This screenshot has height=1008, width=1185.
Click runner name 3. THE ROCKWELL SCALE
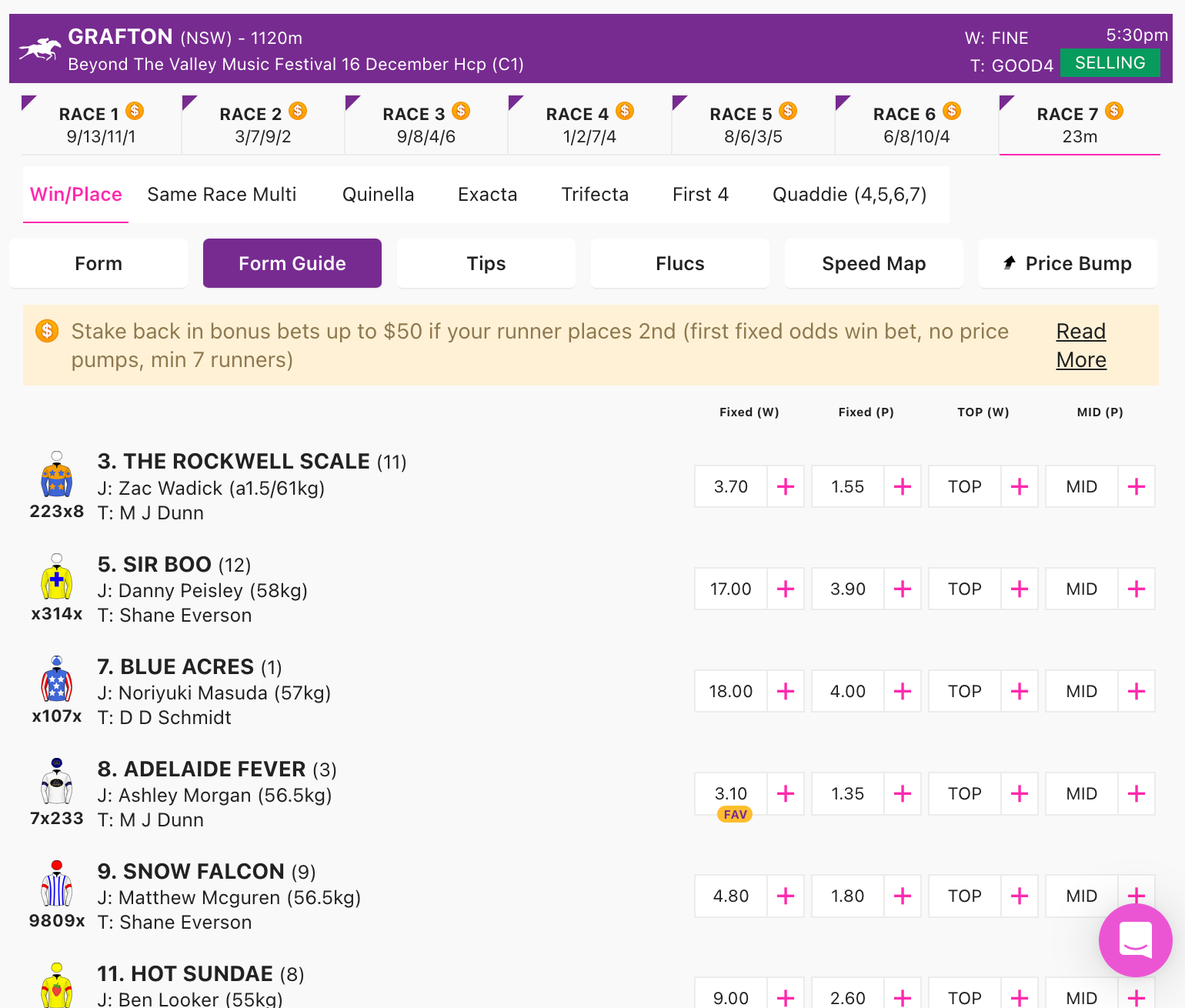(234, 461)
